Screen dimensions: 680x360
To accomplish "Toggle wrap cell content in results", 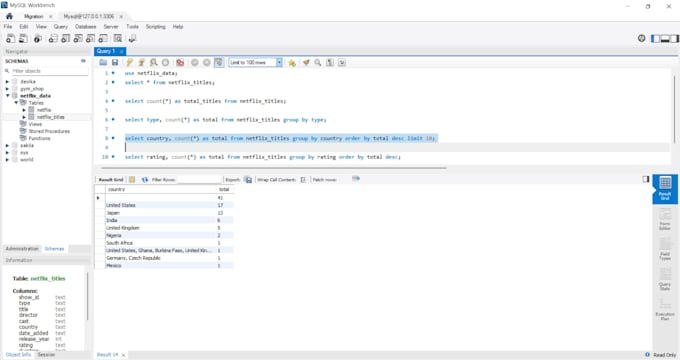I will 303,180.
